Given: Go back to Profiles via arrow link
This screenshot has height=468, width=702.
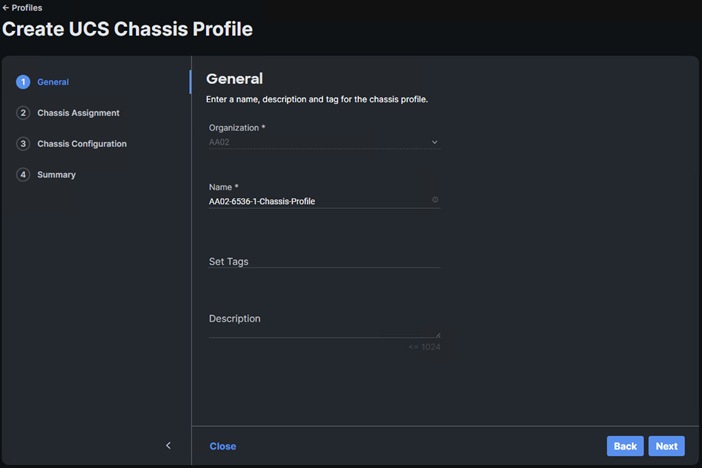Looking at the screenshot, I should [22, 8].
